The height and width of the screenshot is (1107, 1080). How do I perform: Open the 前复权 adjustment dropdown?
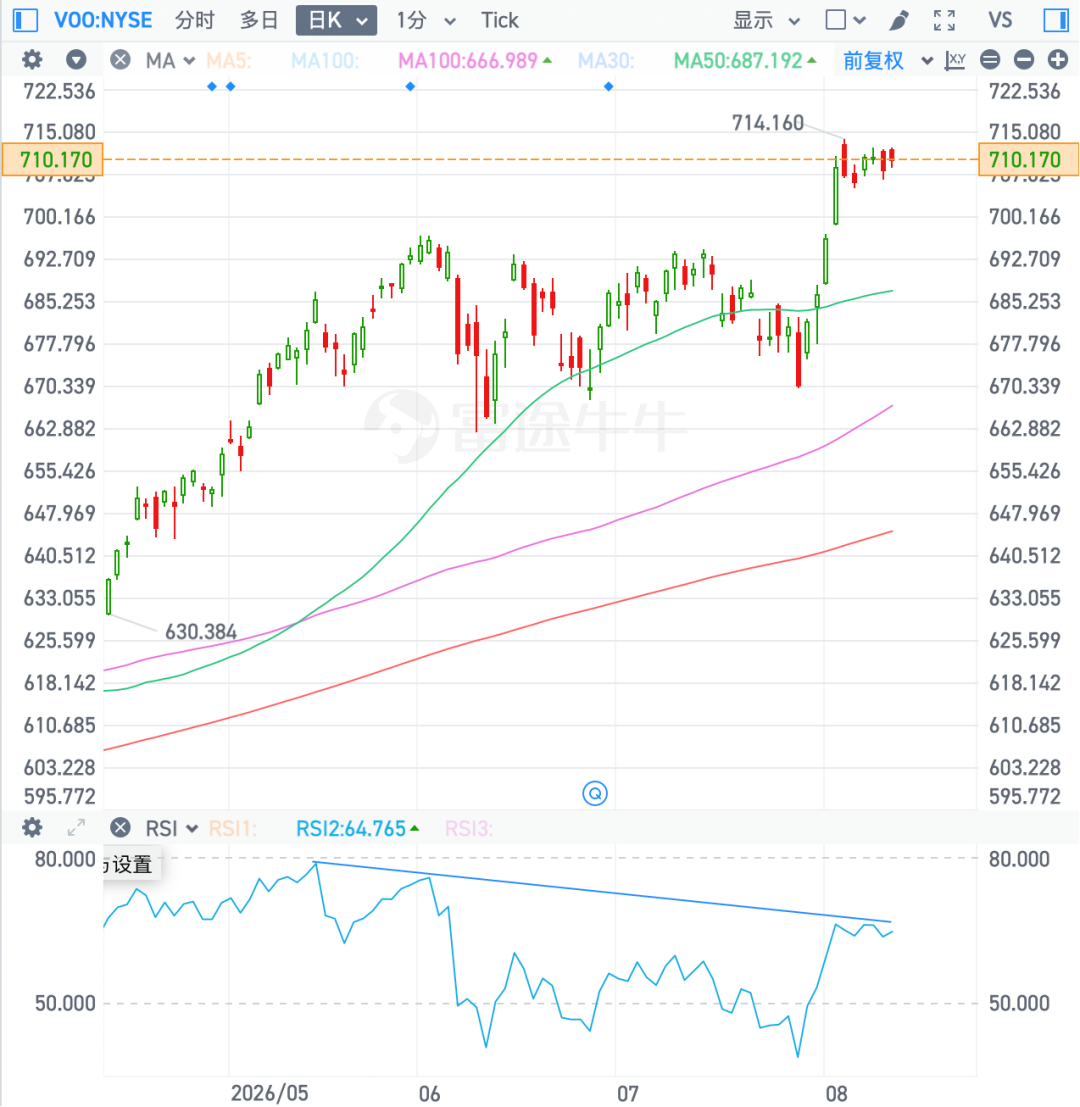click(888, 61)
